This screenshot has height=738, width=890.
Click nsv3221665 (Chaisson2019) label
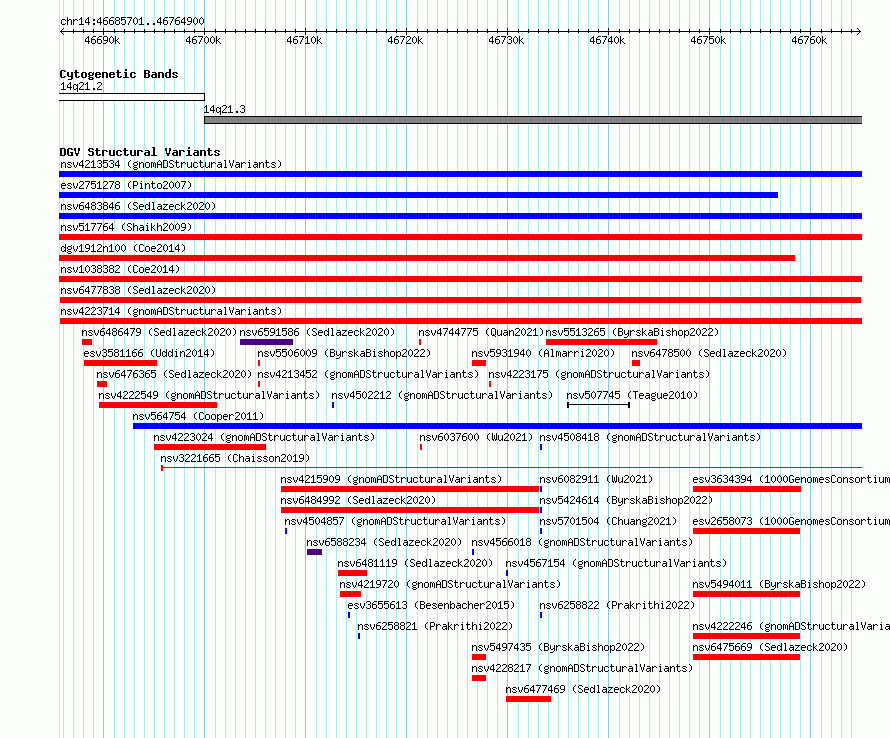click(235, 458)
